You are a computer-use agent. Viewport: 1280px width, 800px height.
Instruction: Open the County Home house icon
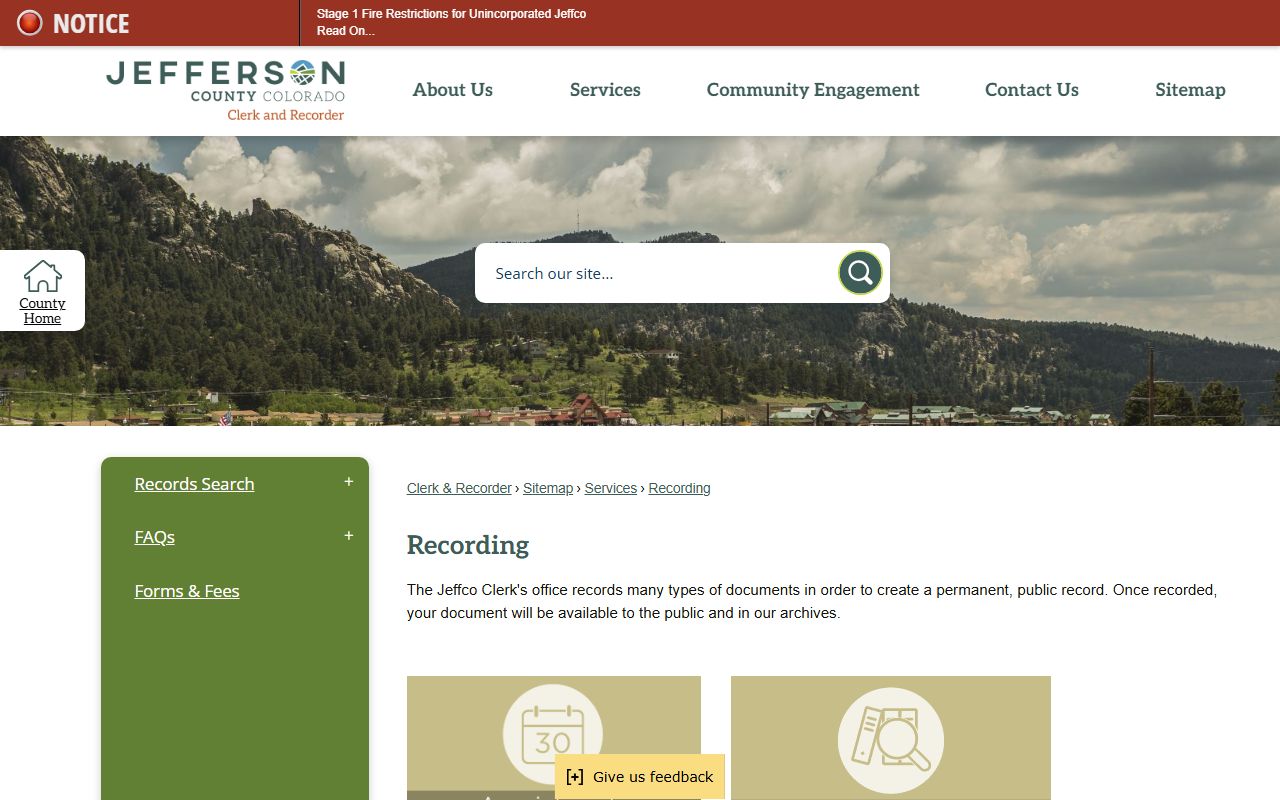pyautogui.click(x=42, y=276)
